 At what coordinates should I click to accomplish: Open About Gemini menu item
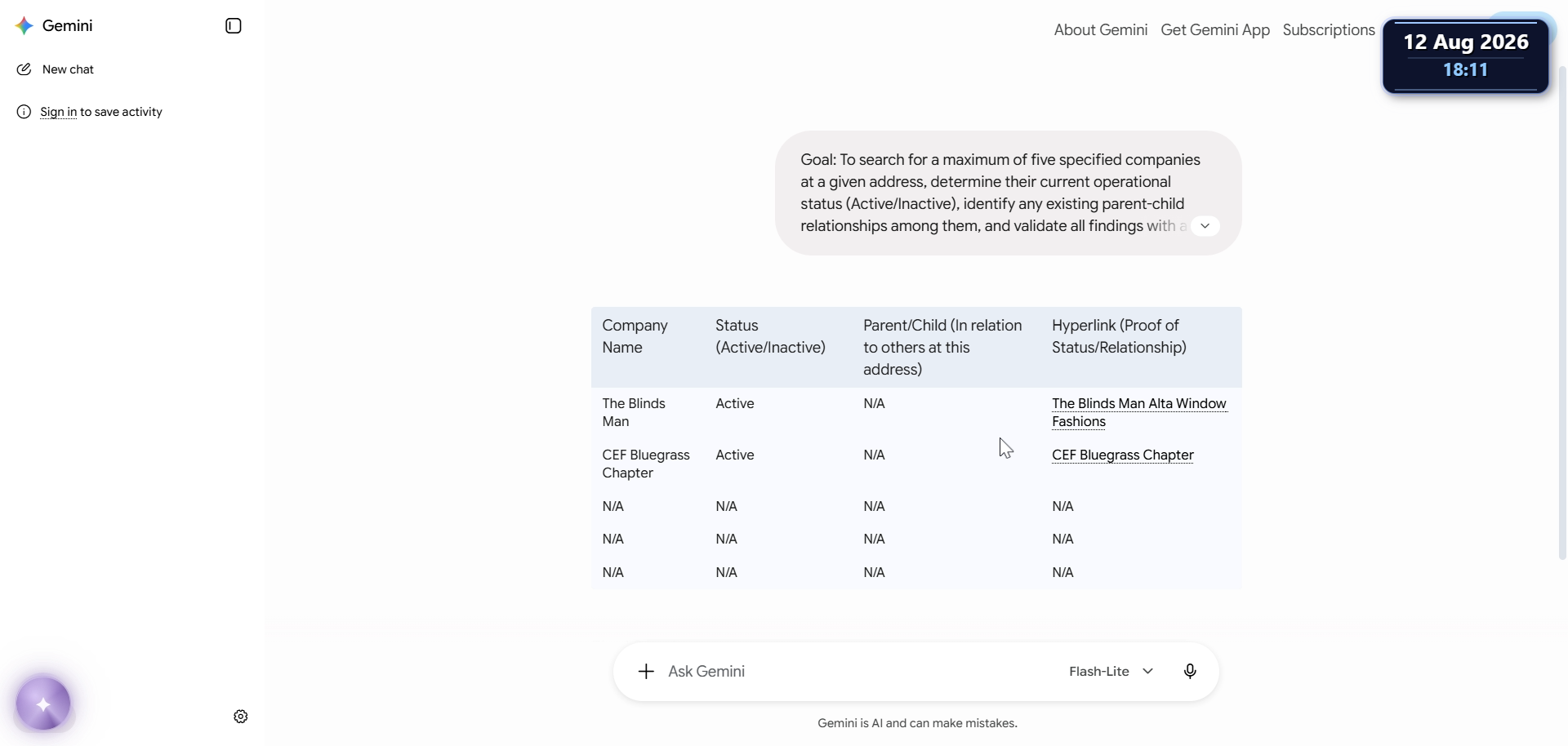[x=1101, y=30]
